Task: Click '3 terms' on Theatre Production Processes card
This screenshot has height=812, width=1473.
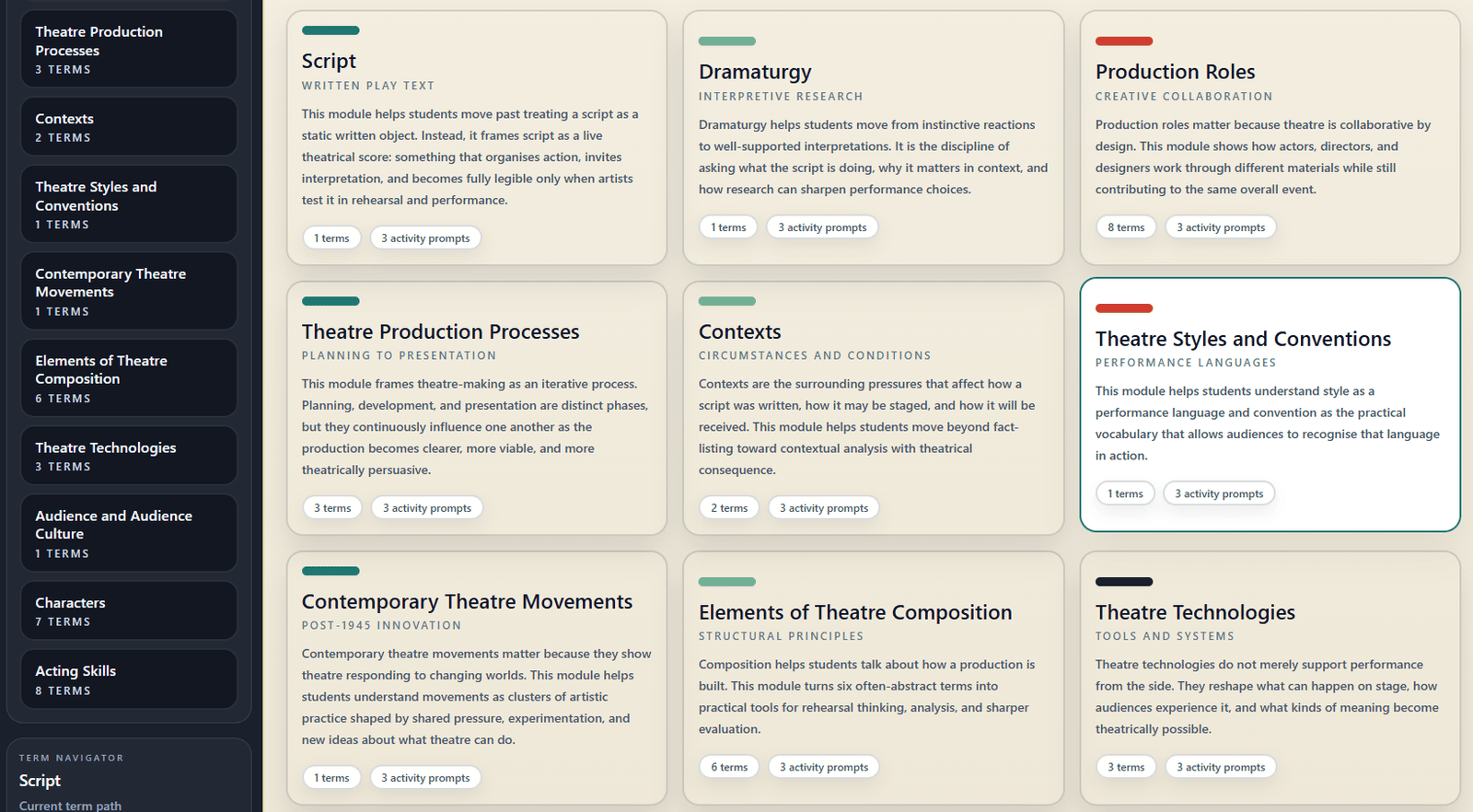Action: (332, 508)
